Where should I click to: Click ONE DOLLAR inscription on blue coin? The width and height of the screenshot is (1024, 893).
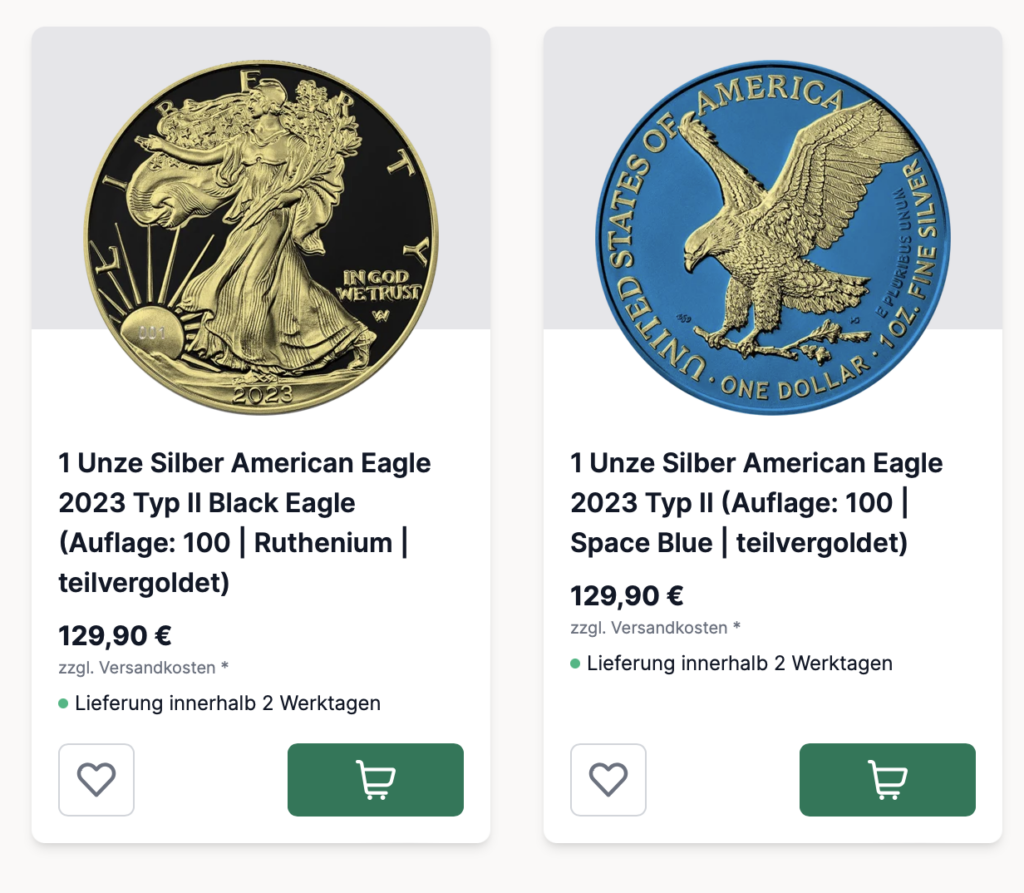(797, 381)
